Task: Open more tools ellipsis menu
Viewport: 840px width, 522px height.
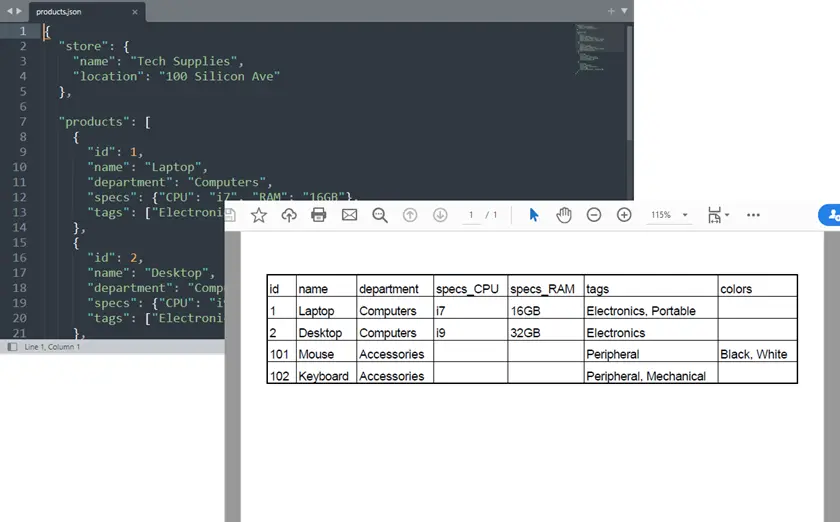Action: click(753, 215)
